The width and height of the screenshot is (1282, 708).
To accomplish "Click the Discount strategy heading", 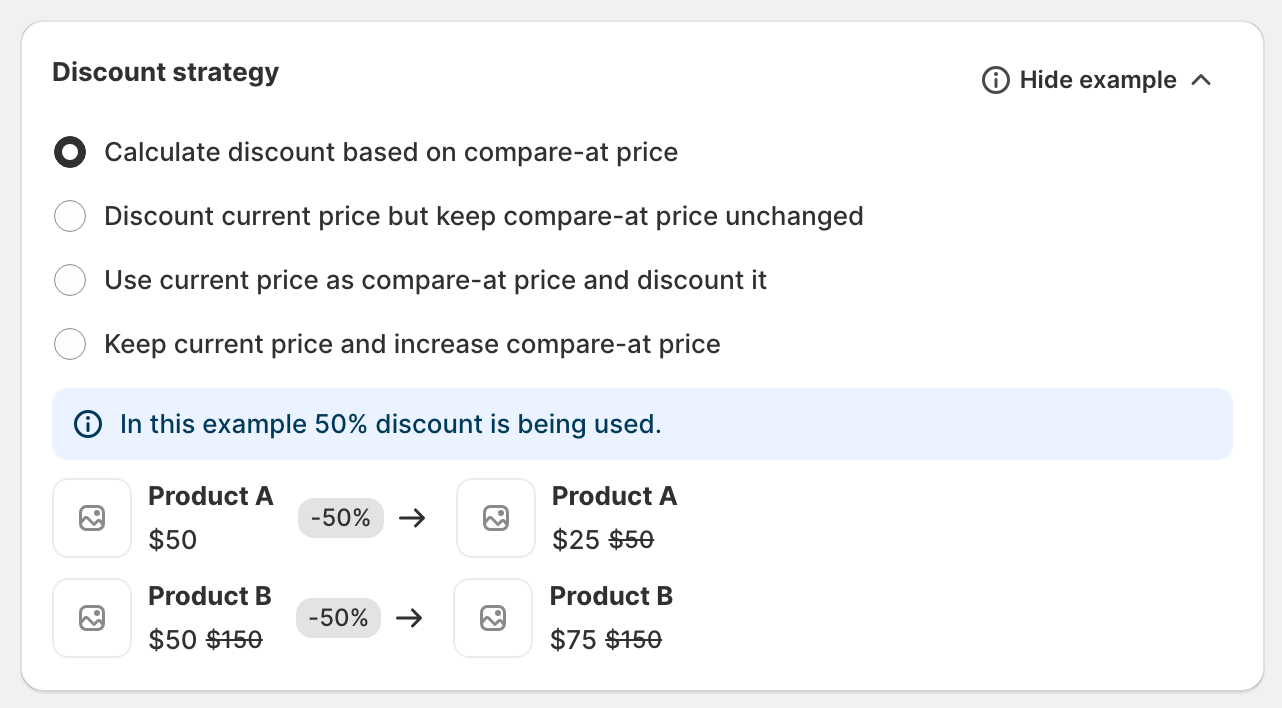I will pos(165,72).
